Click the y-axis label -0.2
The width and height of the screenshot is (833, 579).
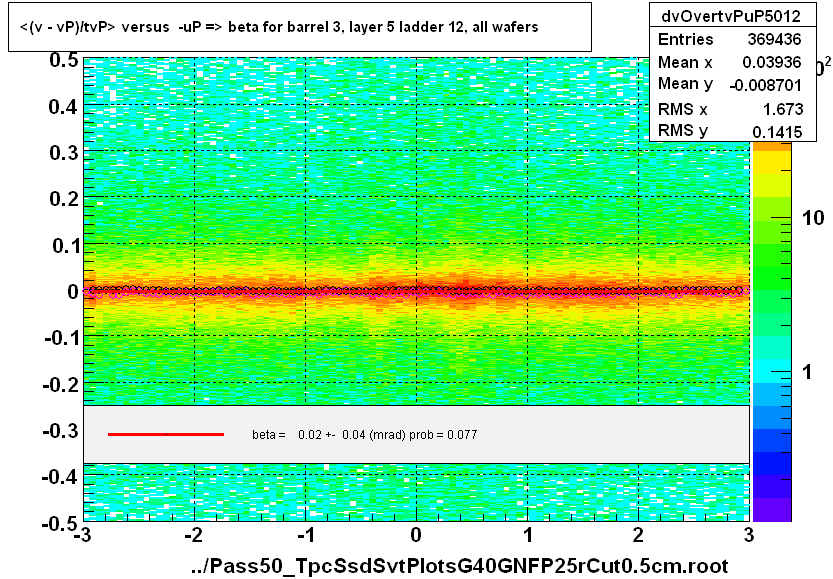[x=60, y=384]
